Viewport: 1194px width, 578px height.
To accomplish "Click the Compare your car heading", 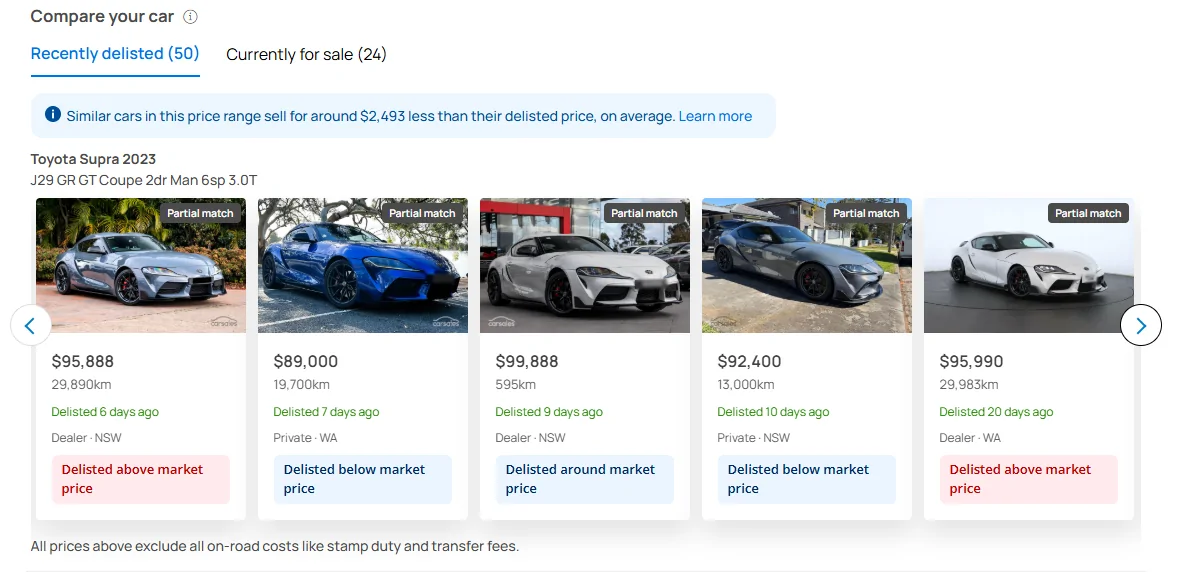I will (102, 16).
